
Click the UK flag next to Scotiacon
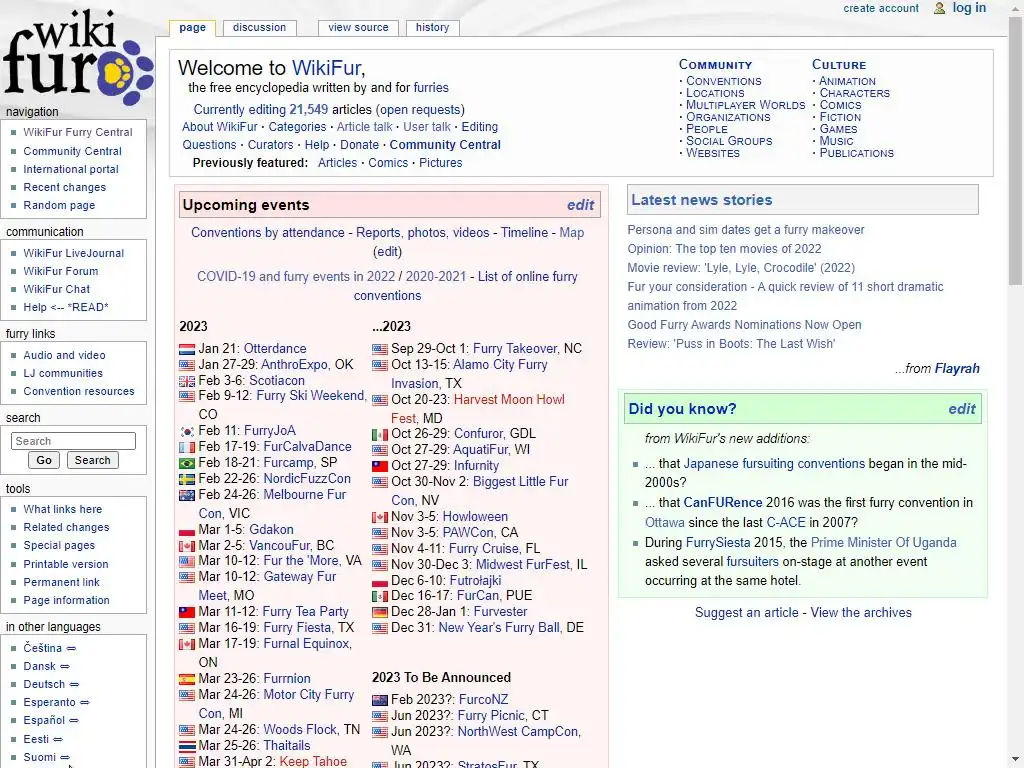pos(187,381)
